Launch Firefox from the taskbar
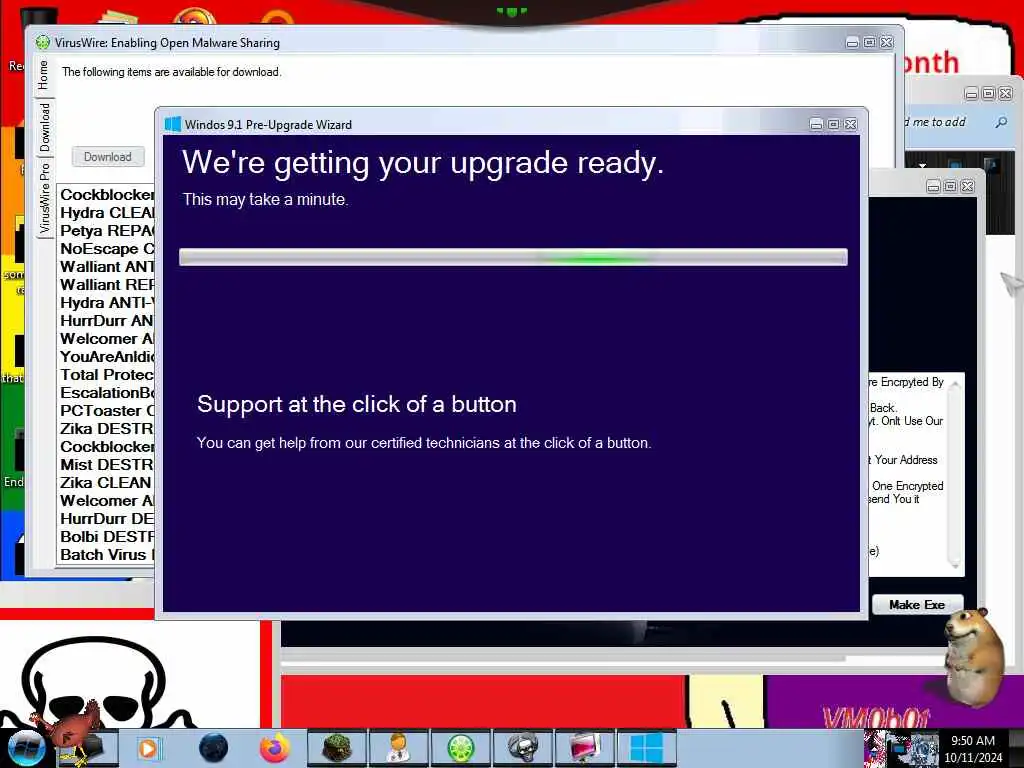The height and width of the screenshot is (768, 1024). (x=275, y=748)
